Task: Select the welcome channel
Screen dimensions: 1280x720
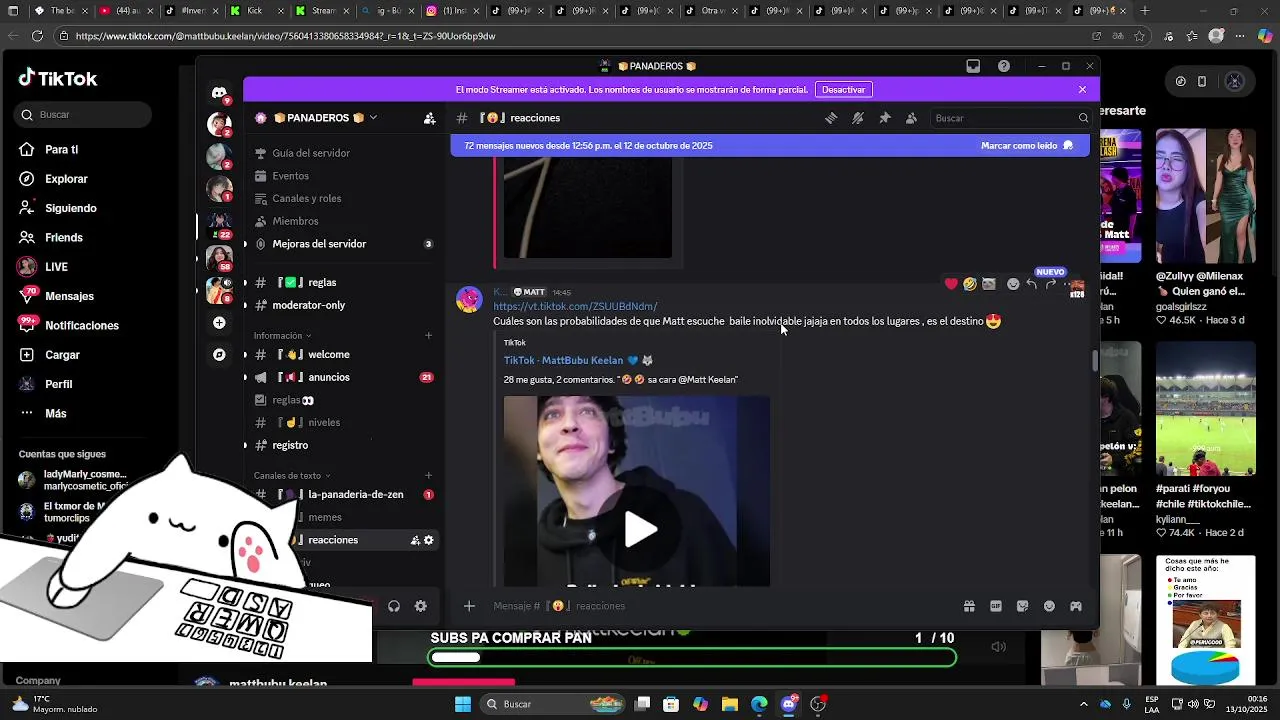Action: tap(340, 355)
